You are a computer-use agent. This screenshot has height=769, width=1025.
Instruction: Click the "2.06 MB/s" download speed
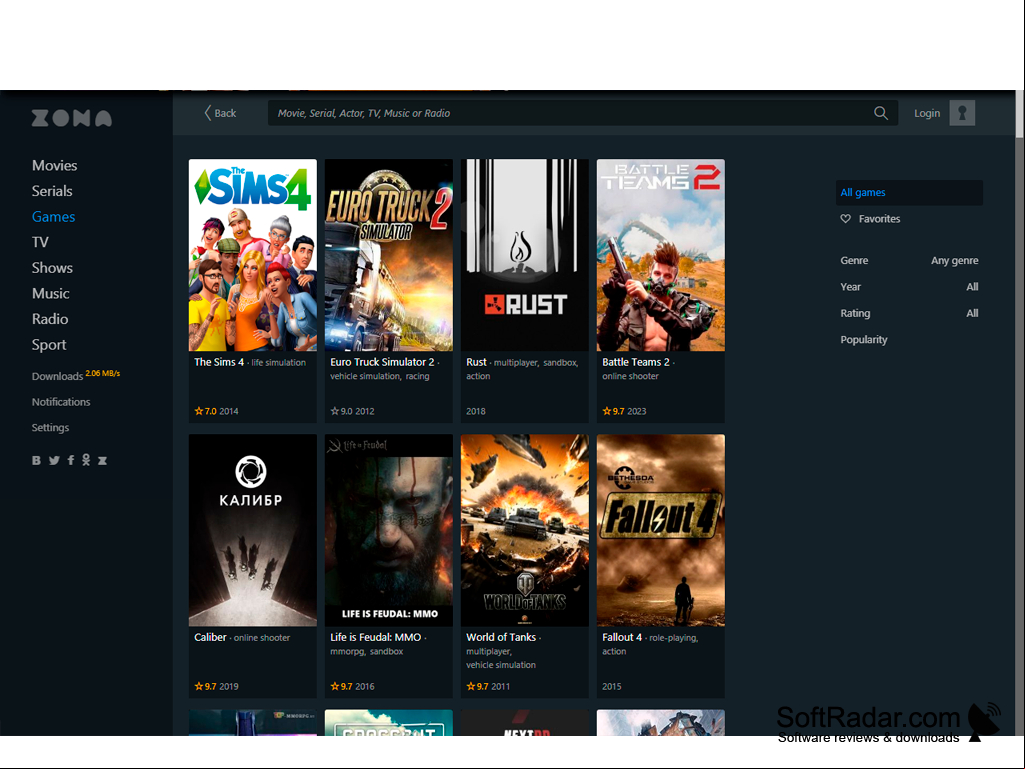(x=103, y=373)
